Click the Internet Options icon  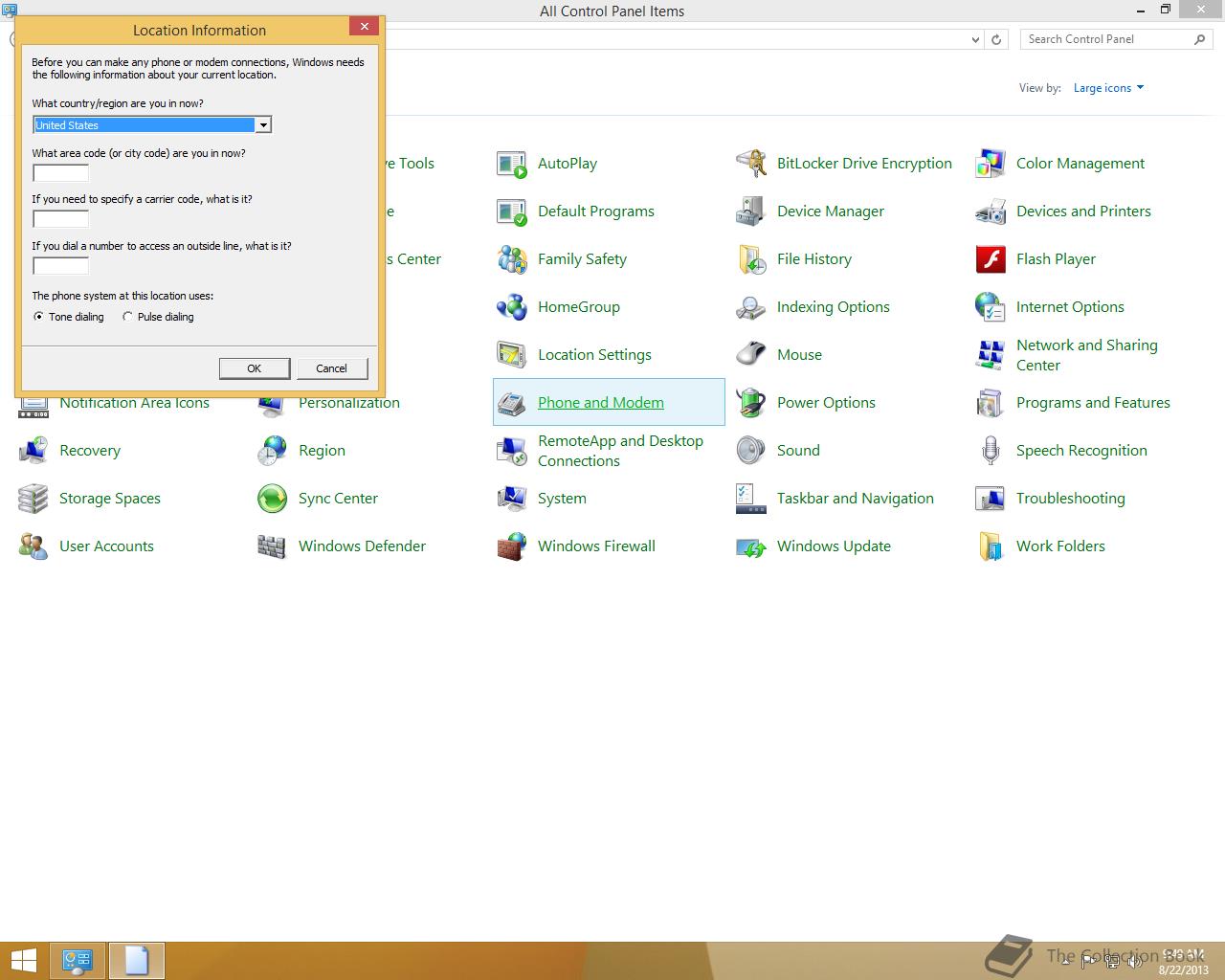[x=991, y=307]
